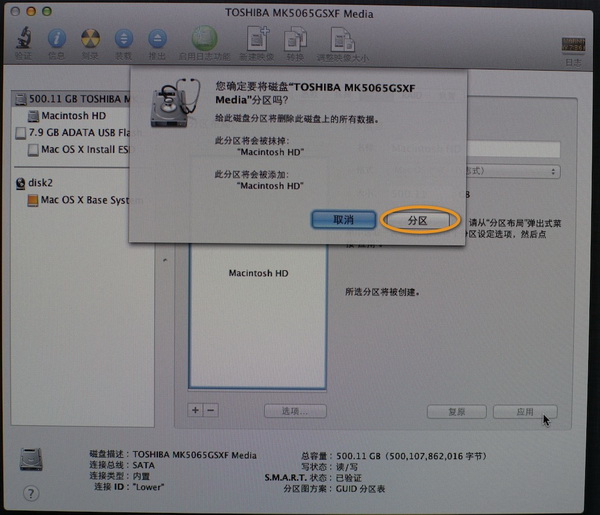600x515 pixels.
Task: Select Macintosh HD partition layout block
Action: [258, 316]
